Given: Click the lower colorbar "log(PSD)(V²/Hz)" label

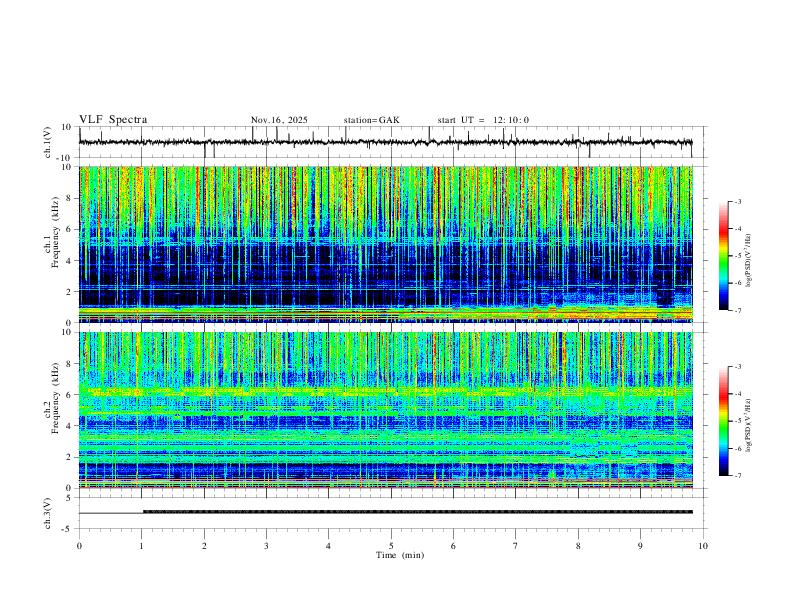Looking at the screenshot, I should (749, 426).
